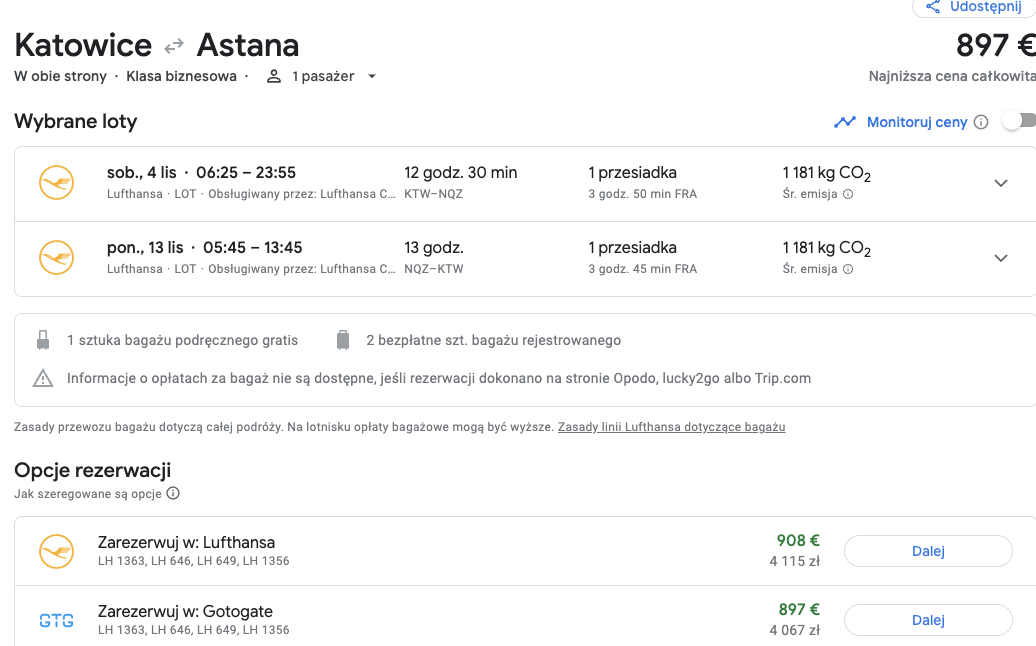Open the 1 pasażer dropdown arrow
The image size is (1036, 646).
(x=372, y=77)
